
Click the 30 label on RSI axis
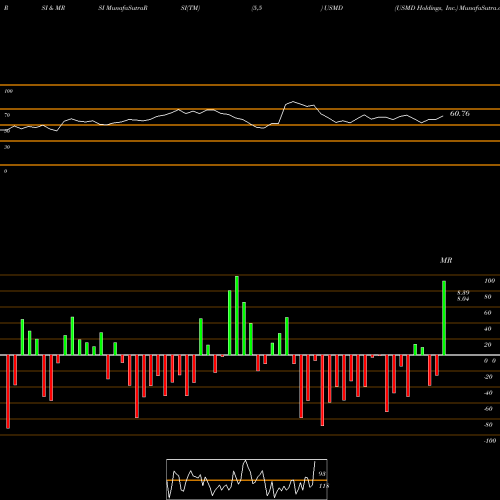pyautogui.click(x=7, y=147)
